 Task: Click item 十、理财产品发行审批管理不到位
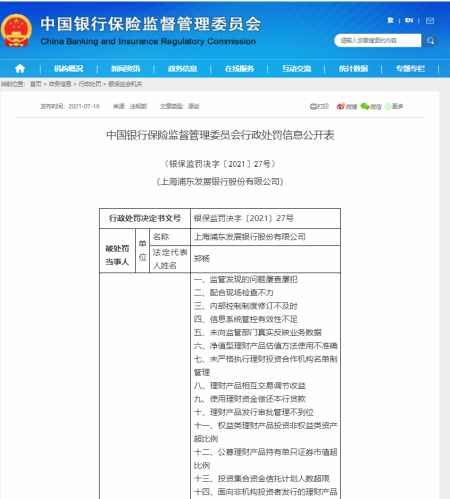(254, 412)
